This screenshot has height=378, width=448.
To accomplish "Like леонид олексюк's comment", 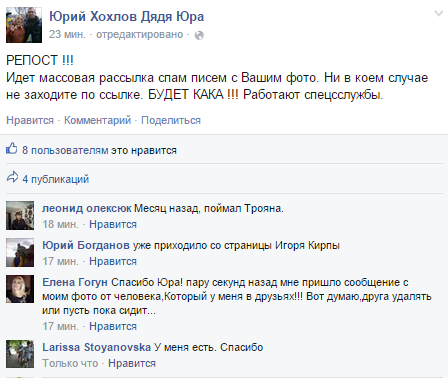I will pyautogui.click(x=113, y=224).
